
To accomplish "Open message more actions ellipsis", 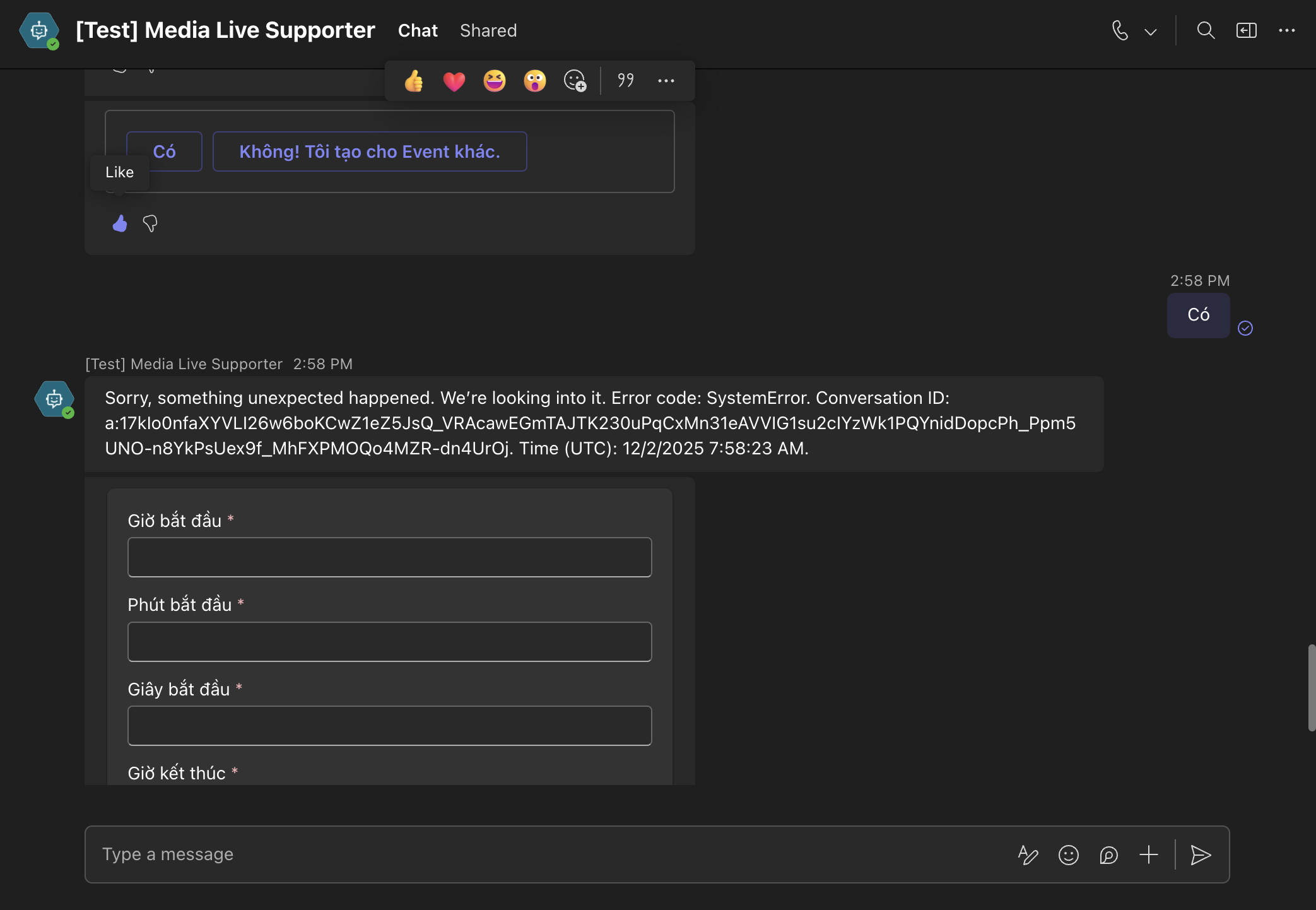I will point(666,81).
